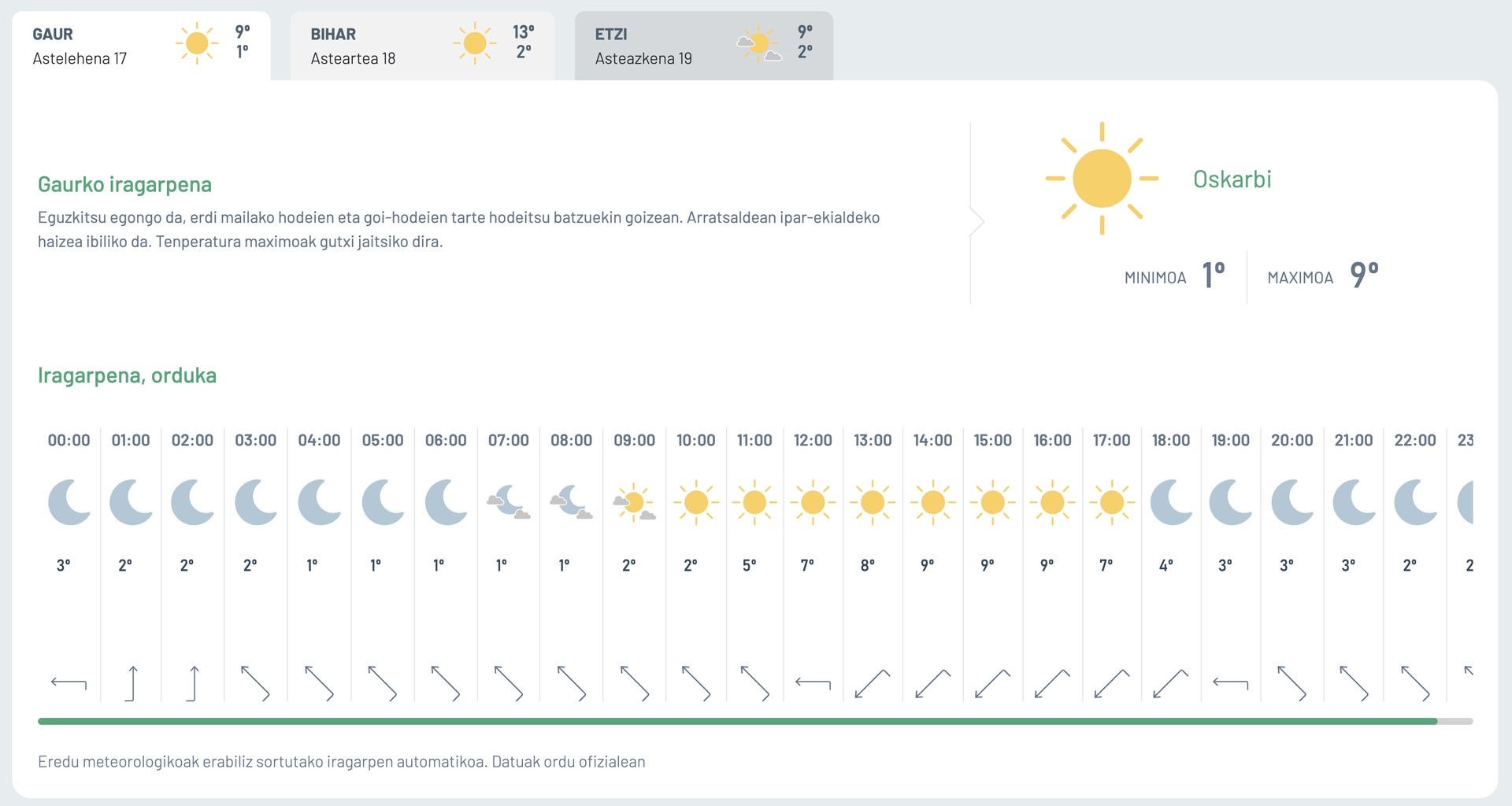
Task: Click the 'Eredu meteorologikoak' footer note
Action: tap(342, 762)
